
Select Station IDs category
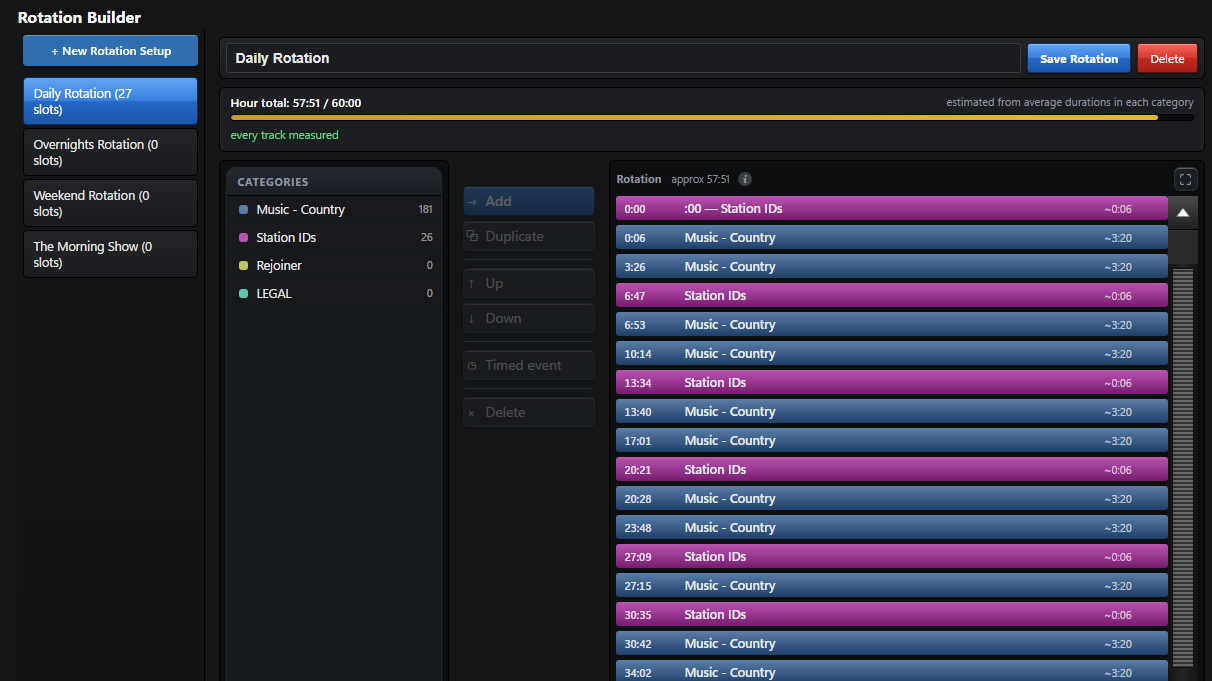click(x=334, y=238)
